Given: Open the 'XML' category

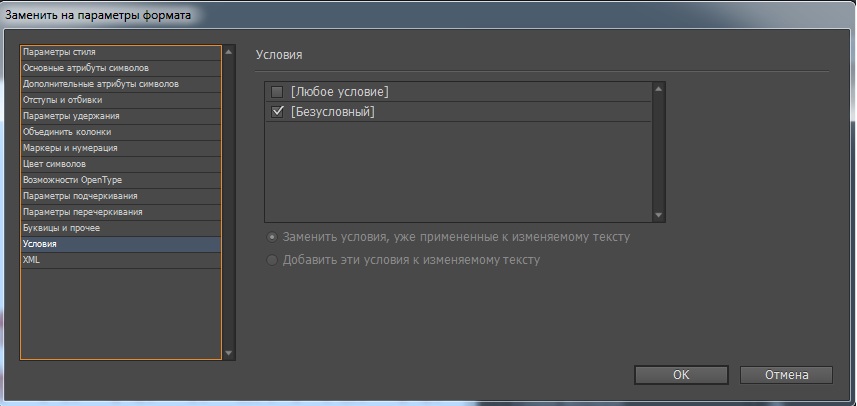Looking at the screenshot, I should click(121, 260).
